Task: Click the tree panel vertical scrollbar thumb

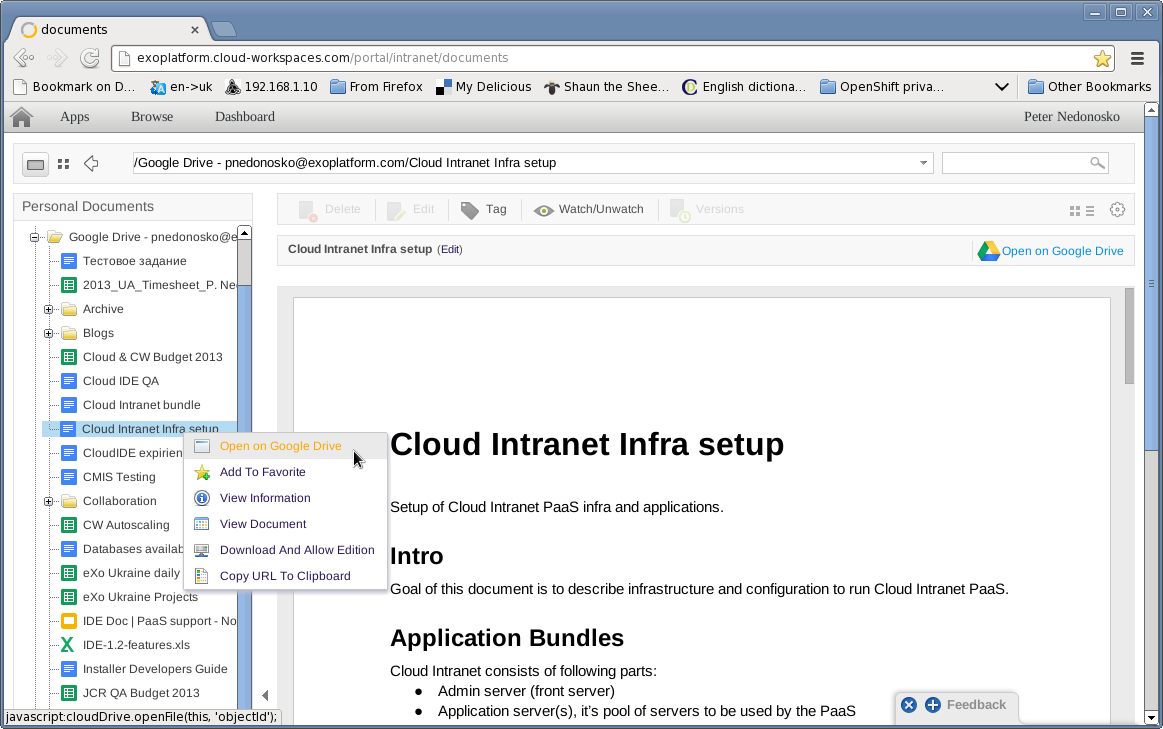Action: pyautogui.click(x=244, y=263)
